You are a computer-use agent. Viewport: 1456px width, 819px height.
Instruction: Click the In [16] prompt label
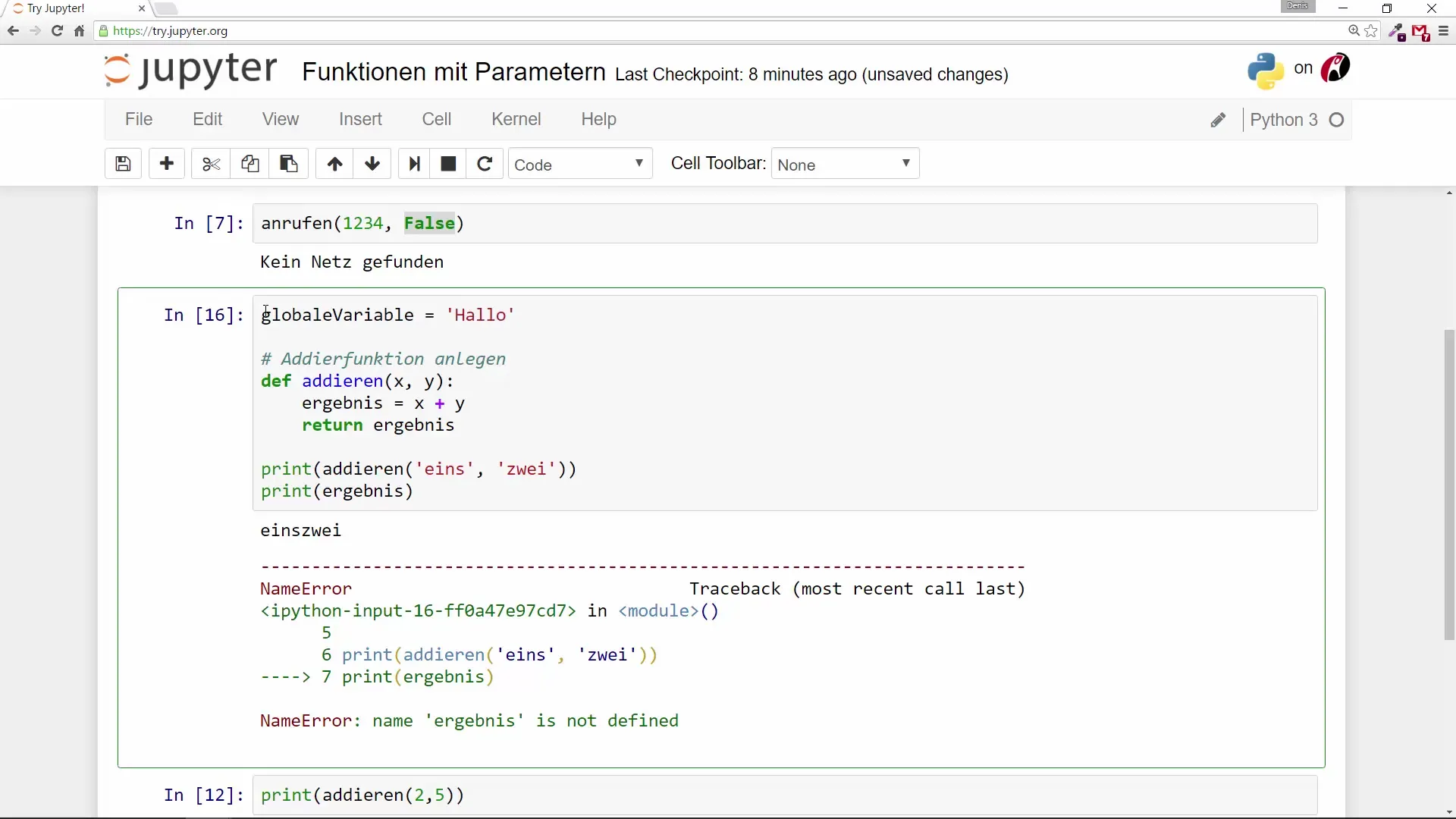pyautogui.click(x=204, y=315)
